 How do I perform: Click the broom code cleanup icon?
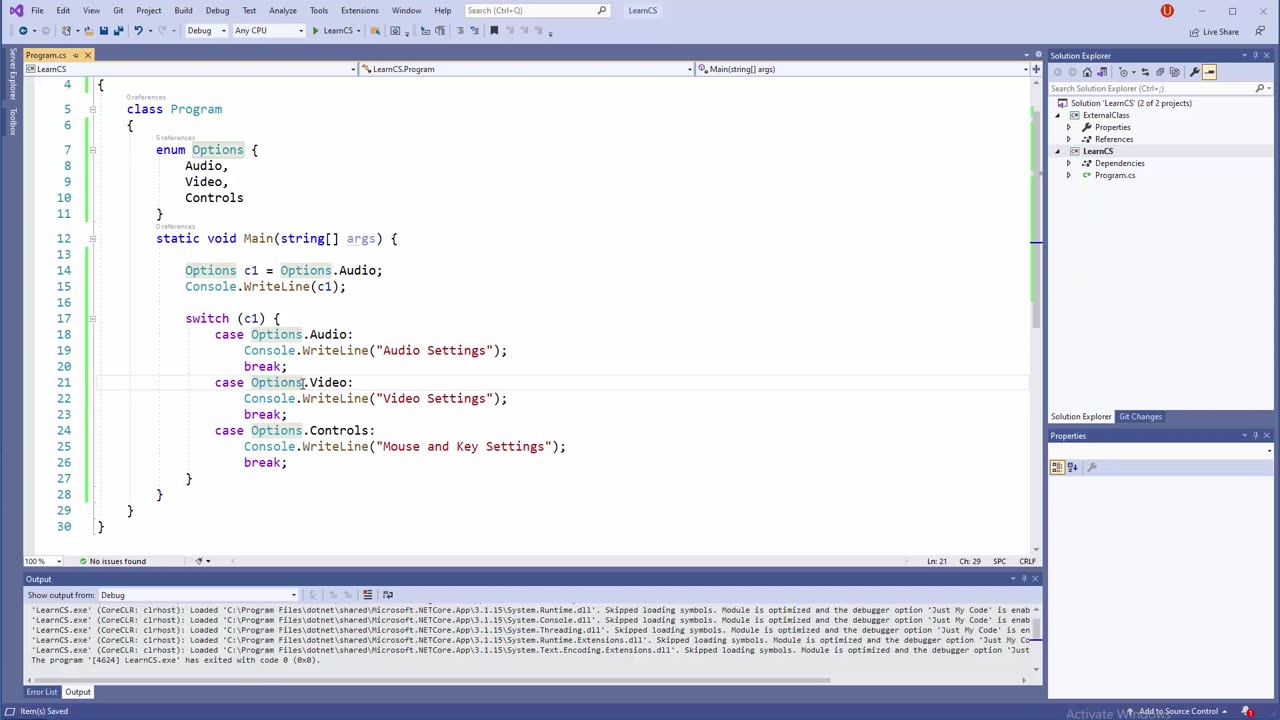(x=198, y=561)
